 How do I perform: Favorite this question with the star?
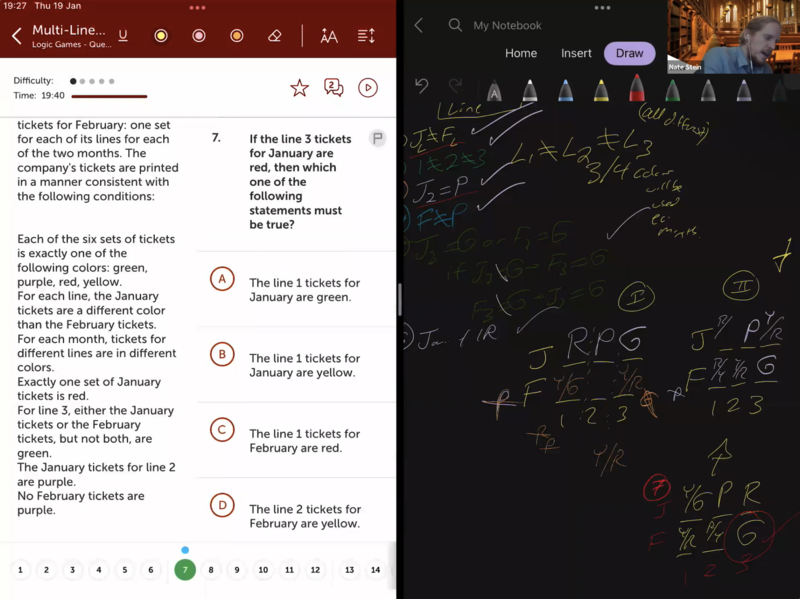pos(299,88)
